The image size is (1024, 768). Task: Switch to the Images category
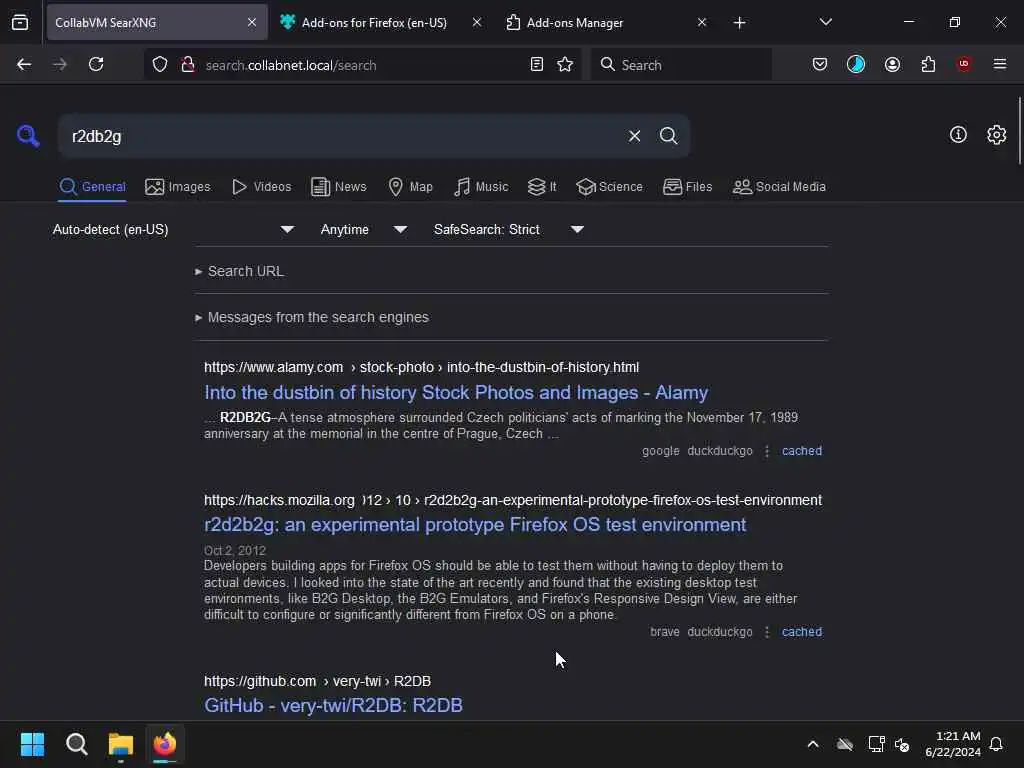pyautogui.click(x=178, y=187)
